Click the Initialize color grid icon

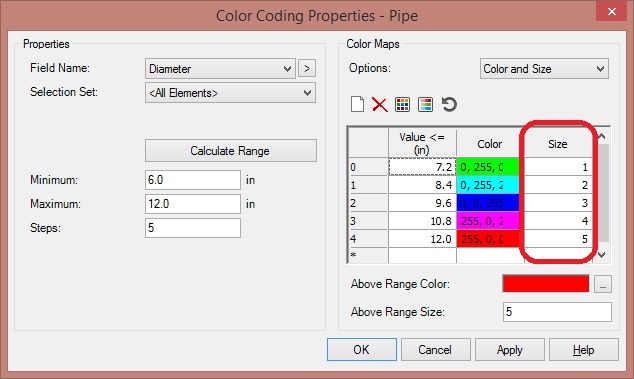tap(402, 104)
